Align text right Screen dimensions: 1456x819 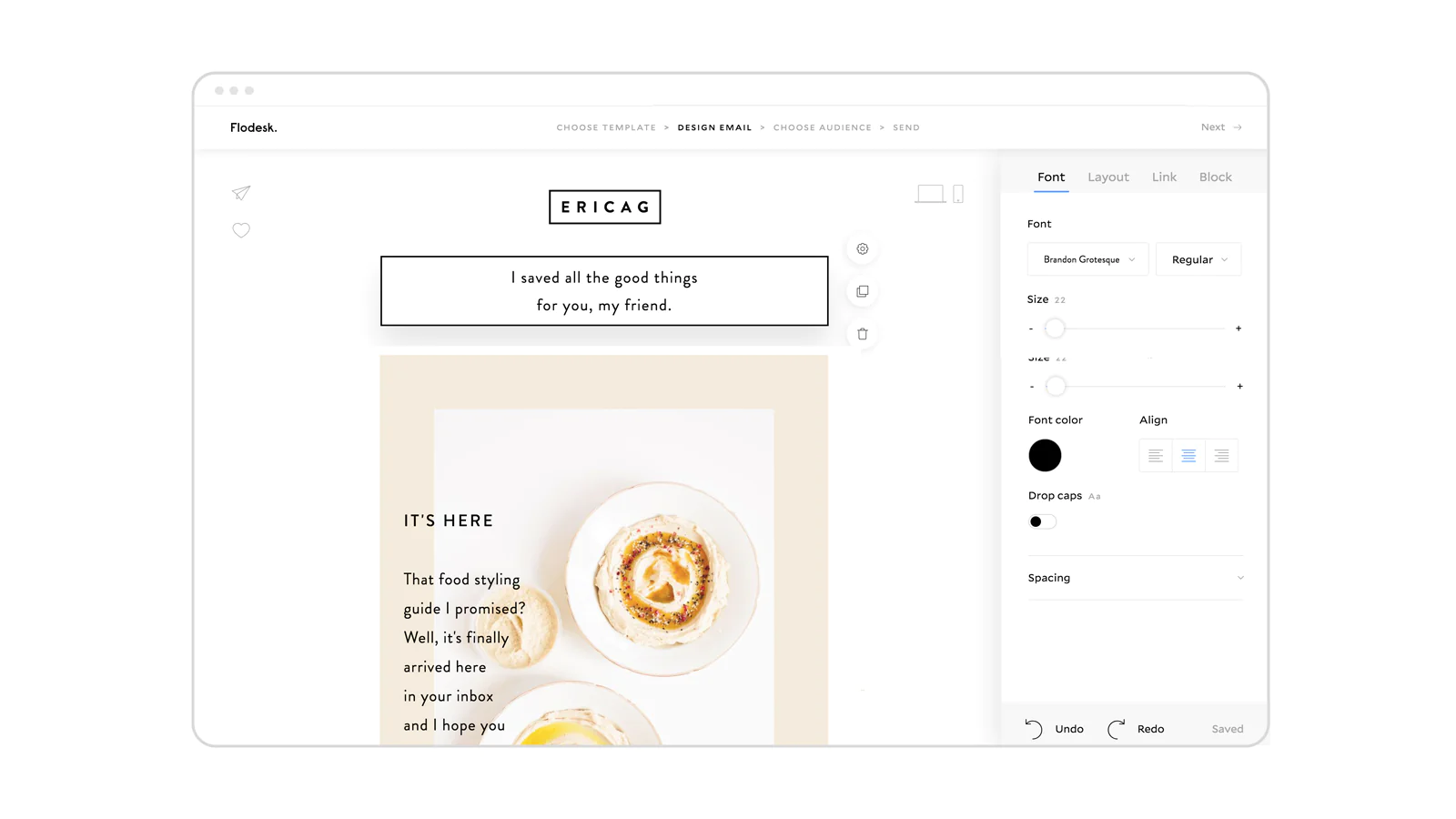1221,455
